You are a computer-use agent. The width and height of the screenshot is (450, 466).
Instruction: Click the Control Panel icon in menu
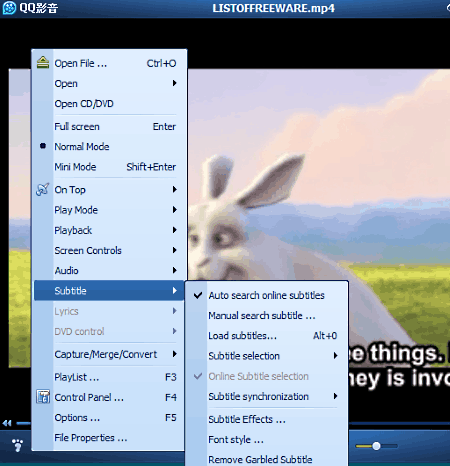43,397
